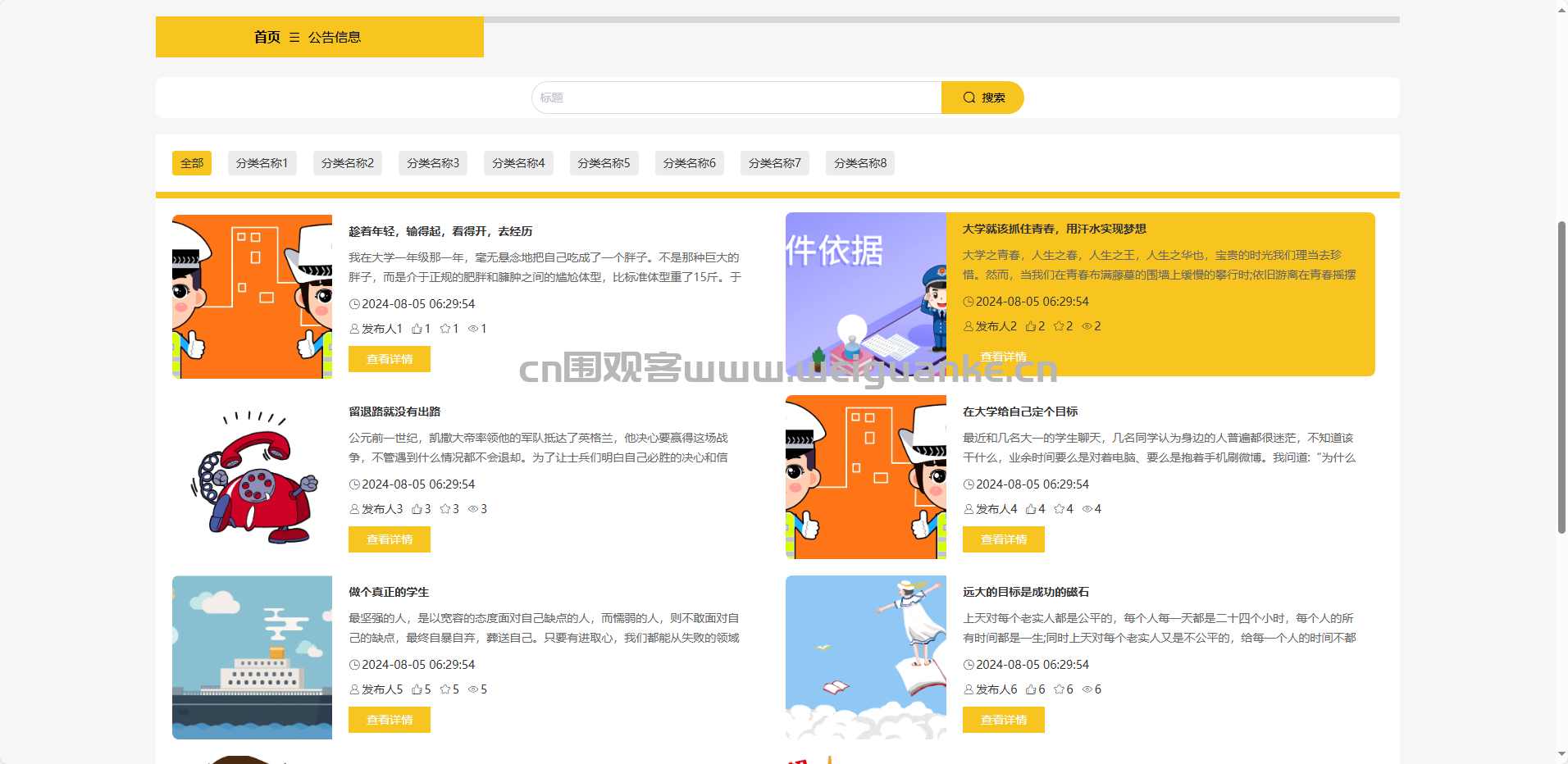Screen dimensions: 1568x764
Task: Focus the 标题 search input field
Action: click(736, 98)
